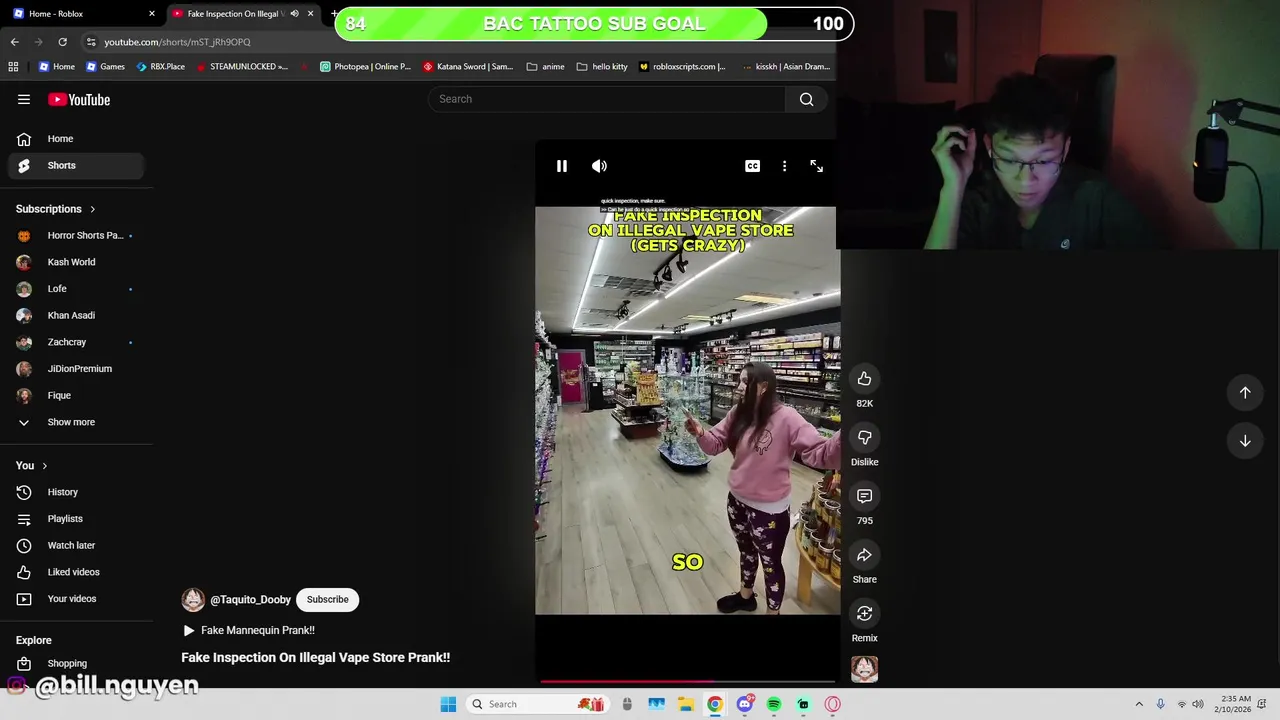Enter fullscreen for the Short

[816, 166]
